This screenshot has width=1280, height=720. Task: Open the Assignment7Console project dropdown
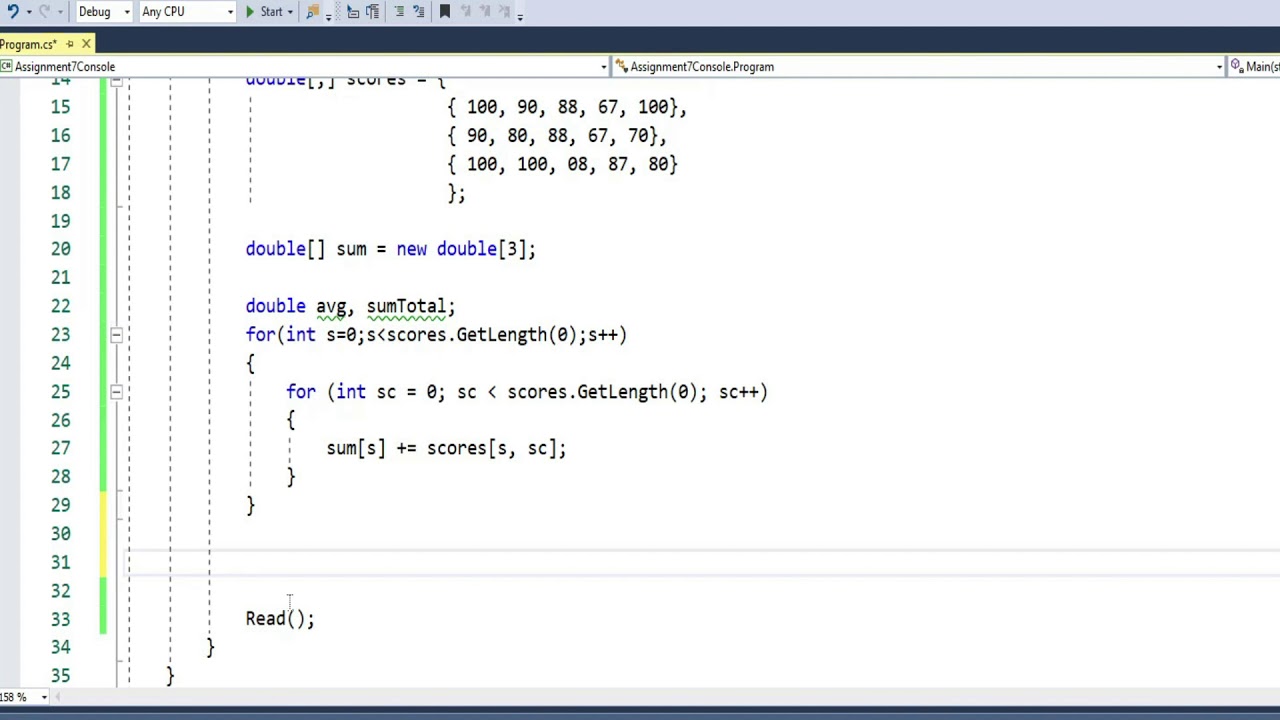point(304,67)
